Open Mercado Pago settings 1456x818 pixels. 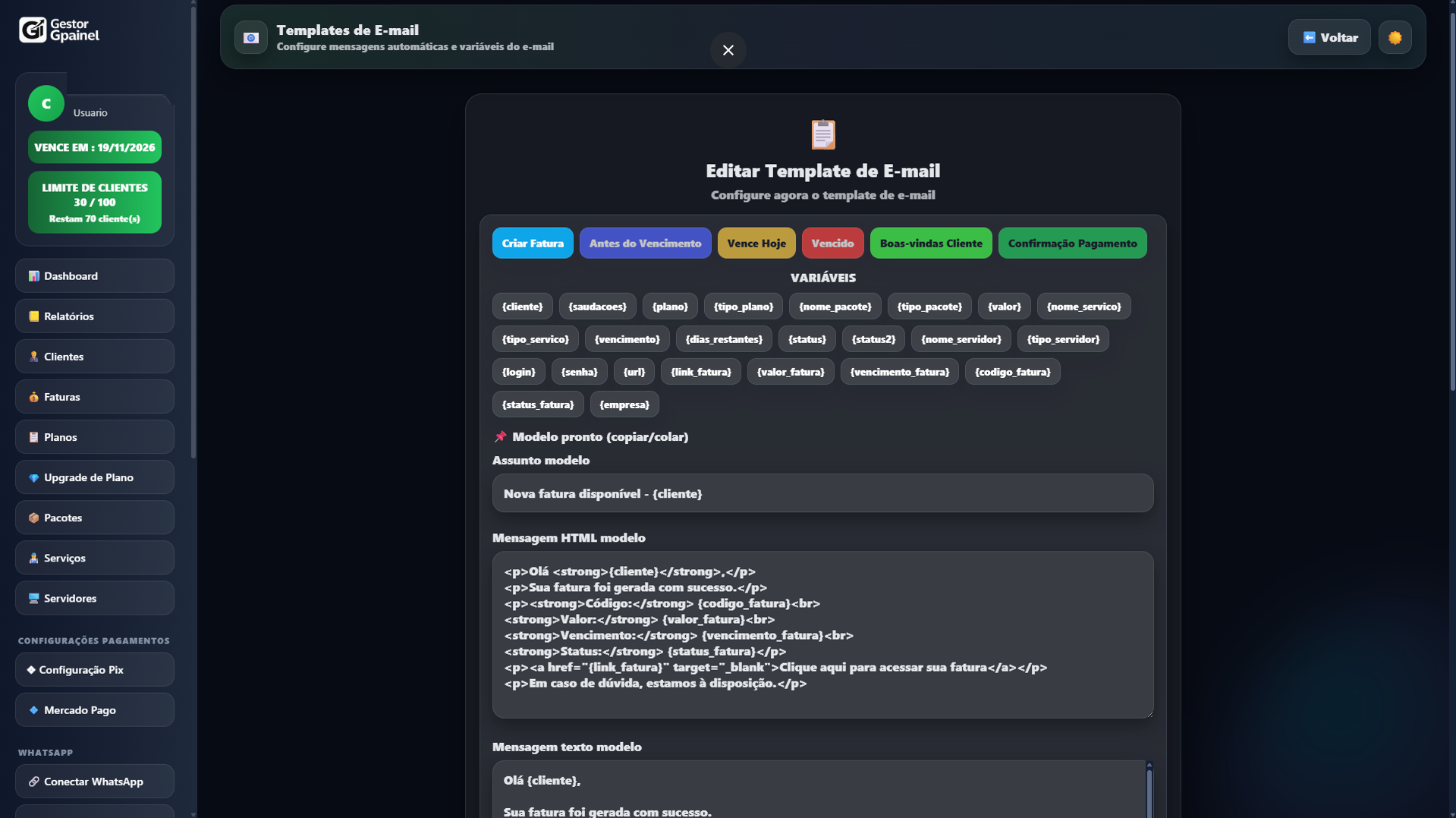94,710
